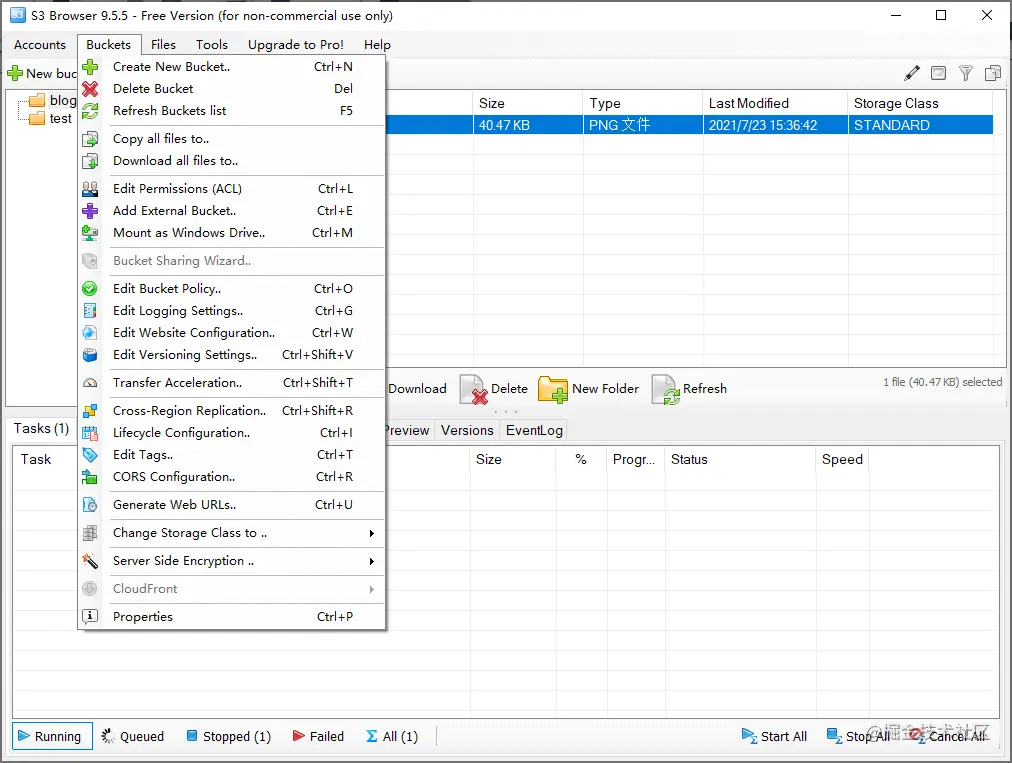Viewport: 1012px width, 763px height.
Task: Click the Server Side Encryption key icon
Action: click(x=90, y=561)
